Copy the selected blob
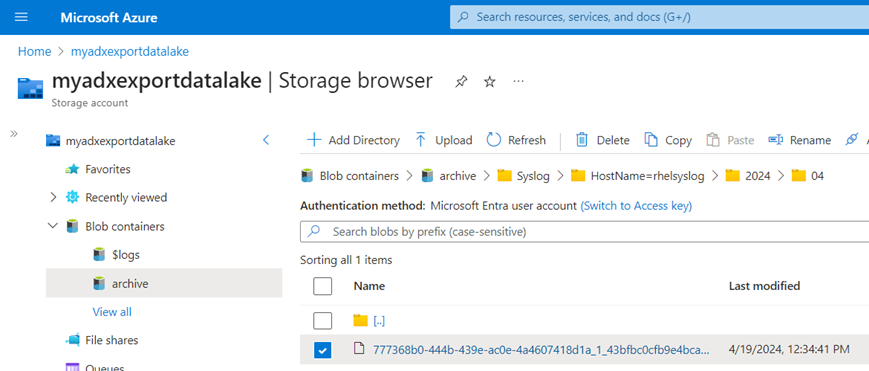Image resolution: width=869 pixels, height=371 pixels. coord(668,140)
